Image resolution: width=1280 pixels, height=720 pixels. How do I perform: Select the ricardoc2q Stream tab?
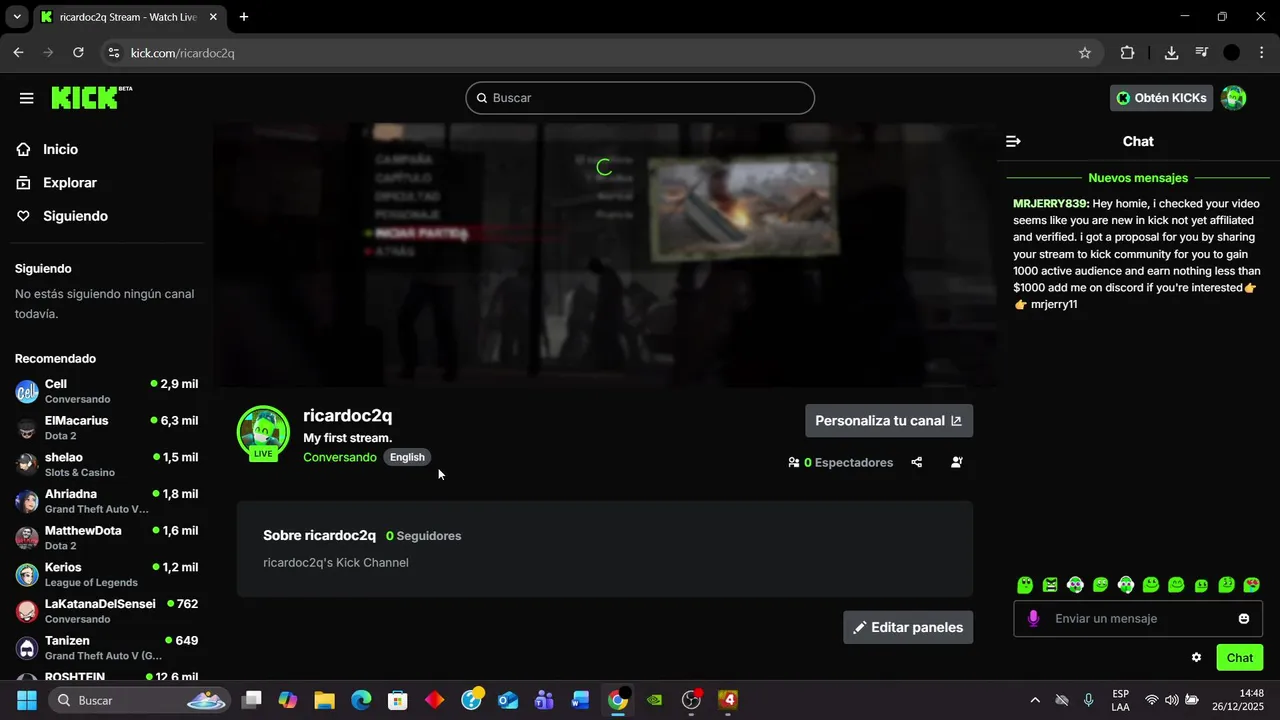(x=130, y=17)
